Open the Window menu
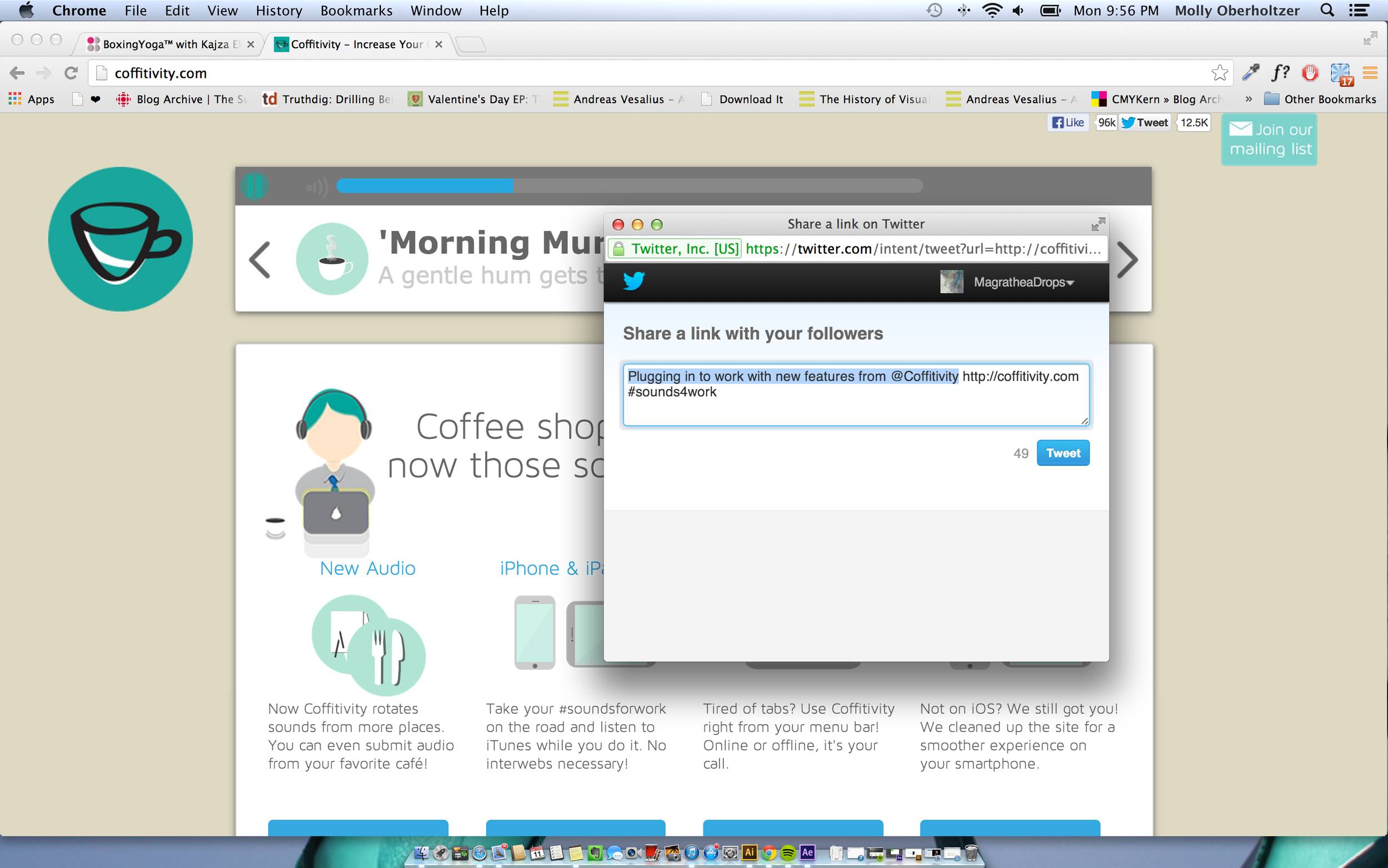 click(x=435, y=11)
